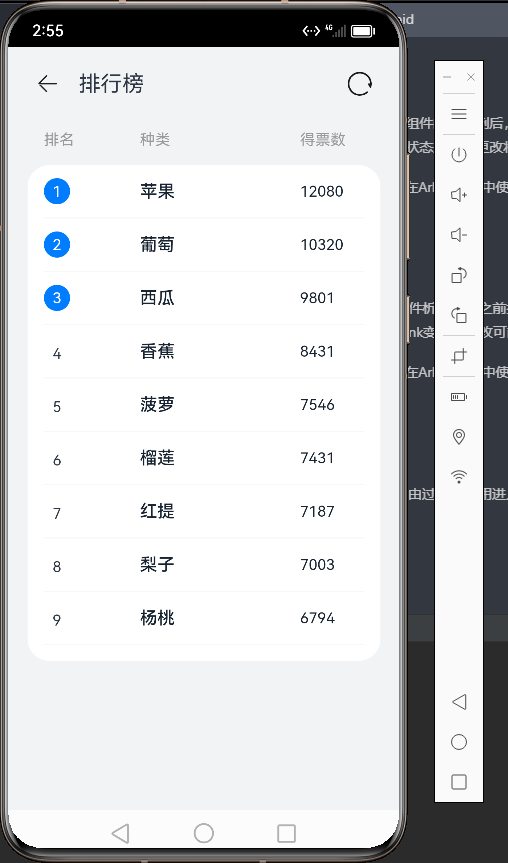Screen dimensions: 508x863
Task: Click the sidebar home circle button
Action: (459, 742)
